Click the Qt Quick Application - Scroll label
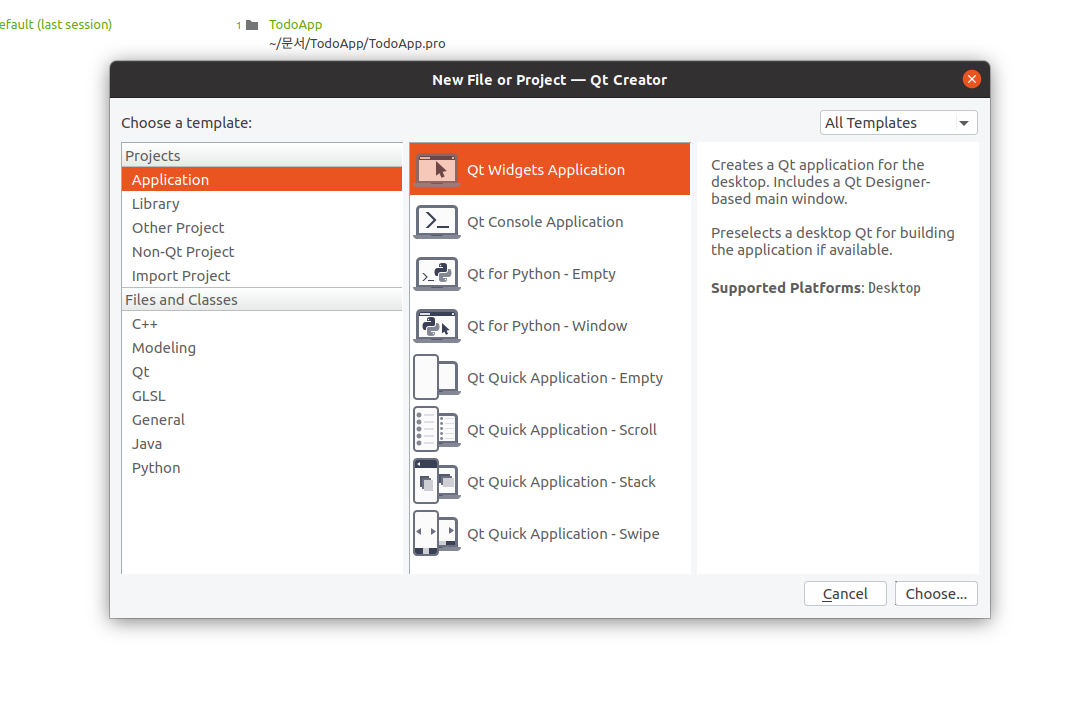Image resolution: width=1079 pixels, height=702 pixels. tap(562, 430)
